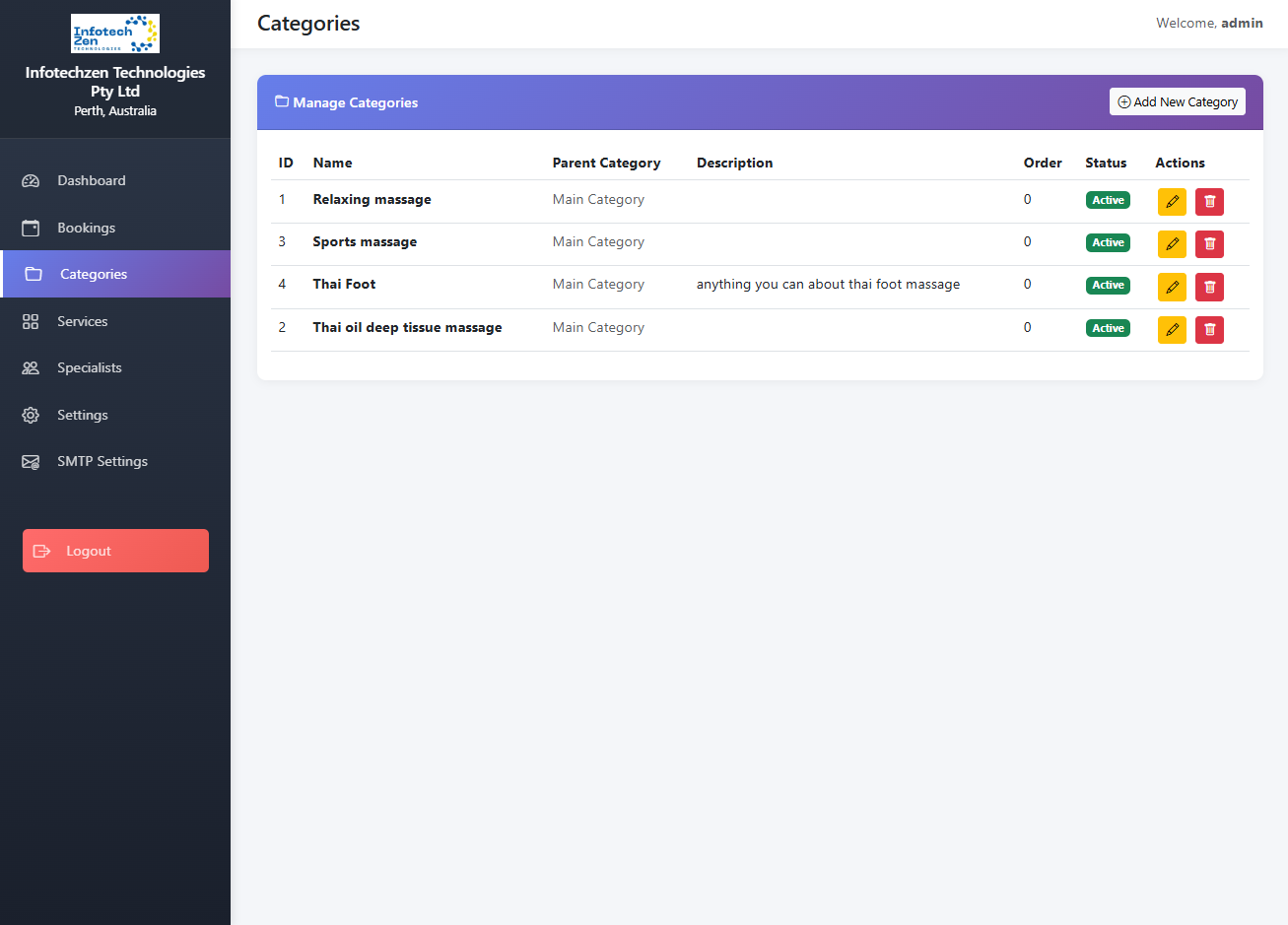This screenshot has height=925, width=1288.
Task: Click trash icon for Sports massage row
Action: point(1209,244)
